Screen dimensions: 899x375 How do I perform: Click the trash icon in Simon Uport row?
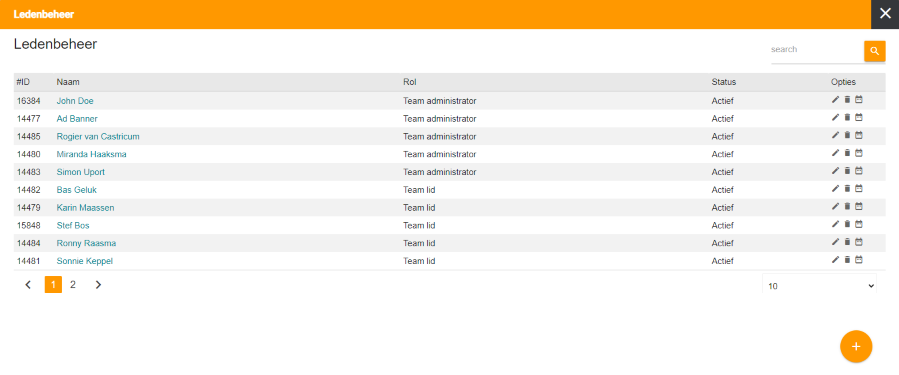tap(847, 171)
